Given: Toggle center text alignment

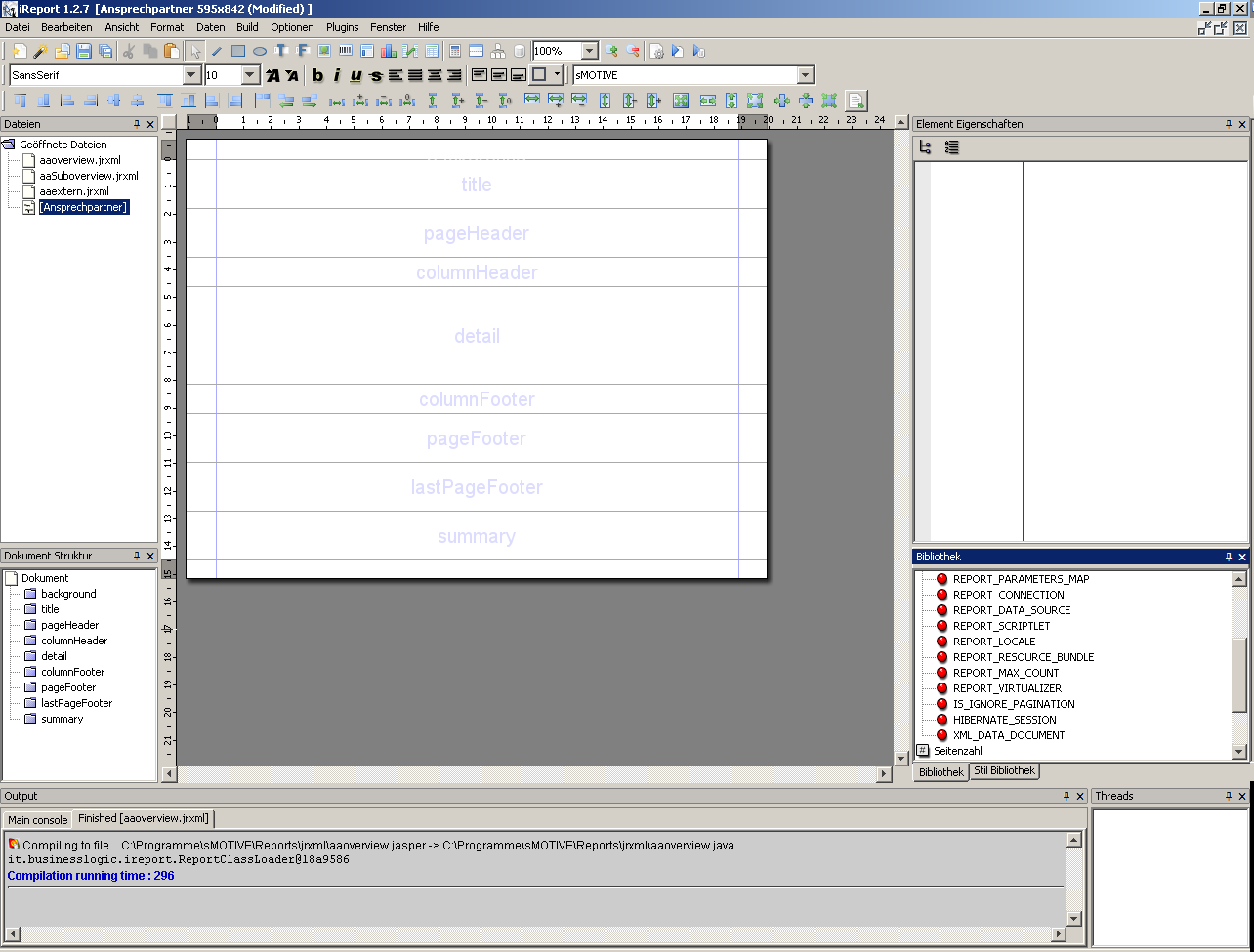Looking at the screenshot, I should pyautogui.click(x=435, y=75).
